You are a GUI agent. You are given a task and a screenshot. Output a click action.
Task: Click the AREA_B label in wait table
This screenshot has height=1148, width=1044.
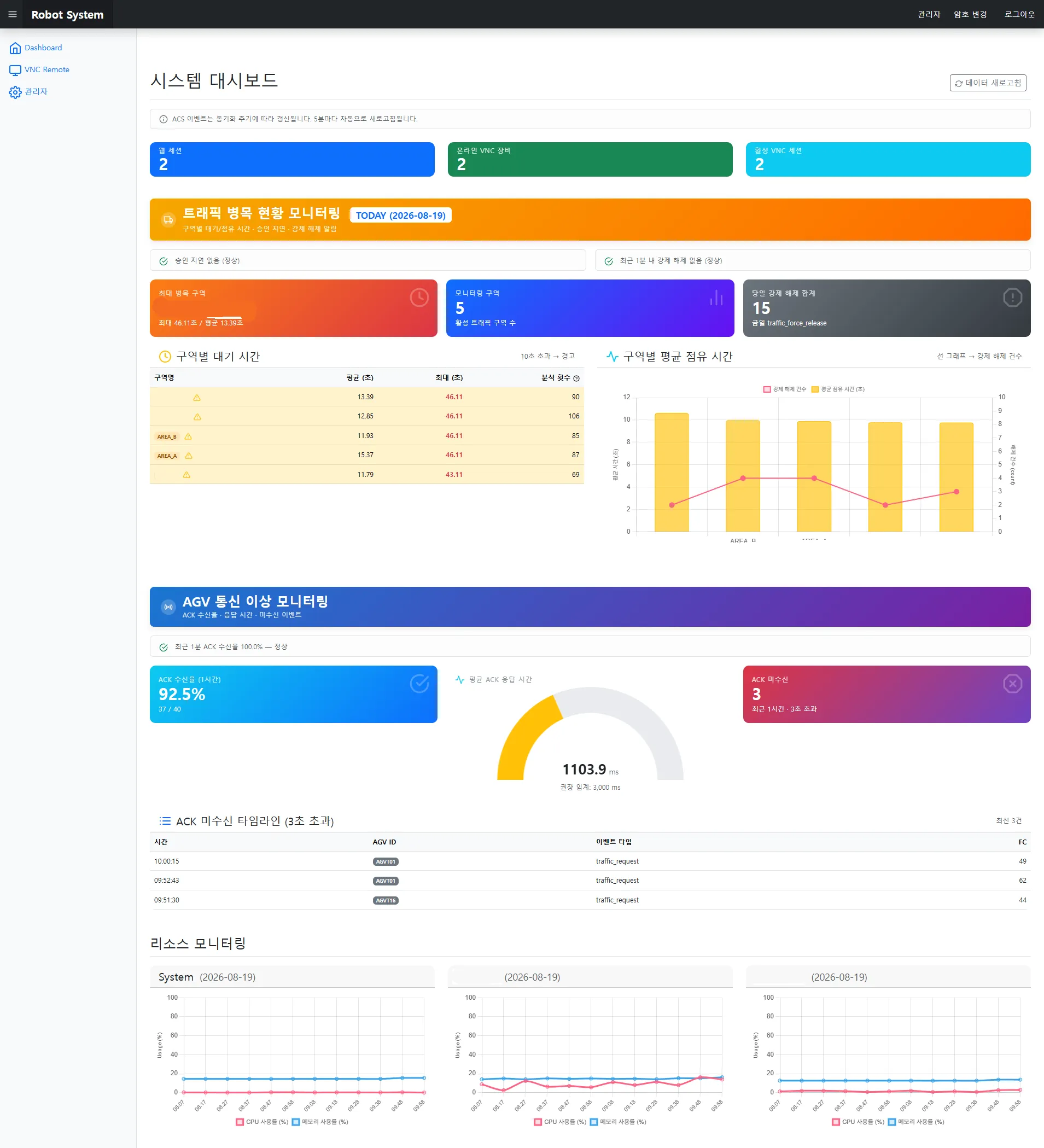(x=167, y=437)
